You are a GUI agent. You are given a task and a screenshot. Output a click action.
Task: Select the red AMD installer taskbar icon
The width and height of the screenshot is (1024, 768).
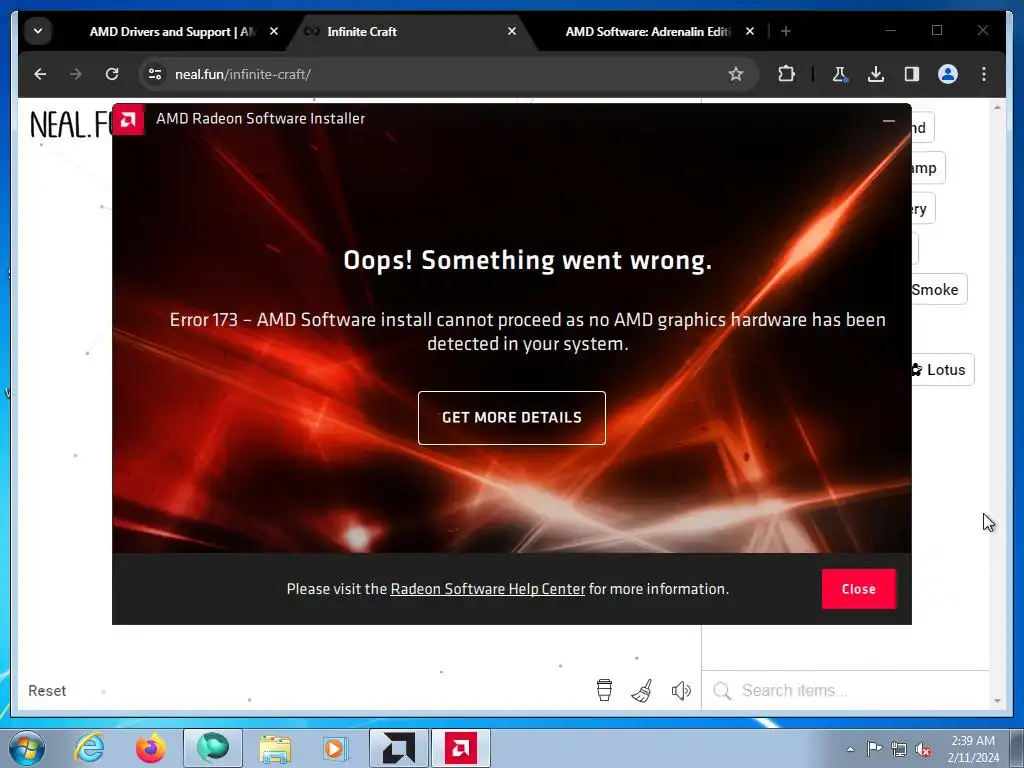[460, 748]
